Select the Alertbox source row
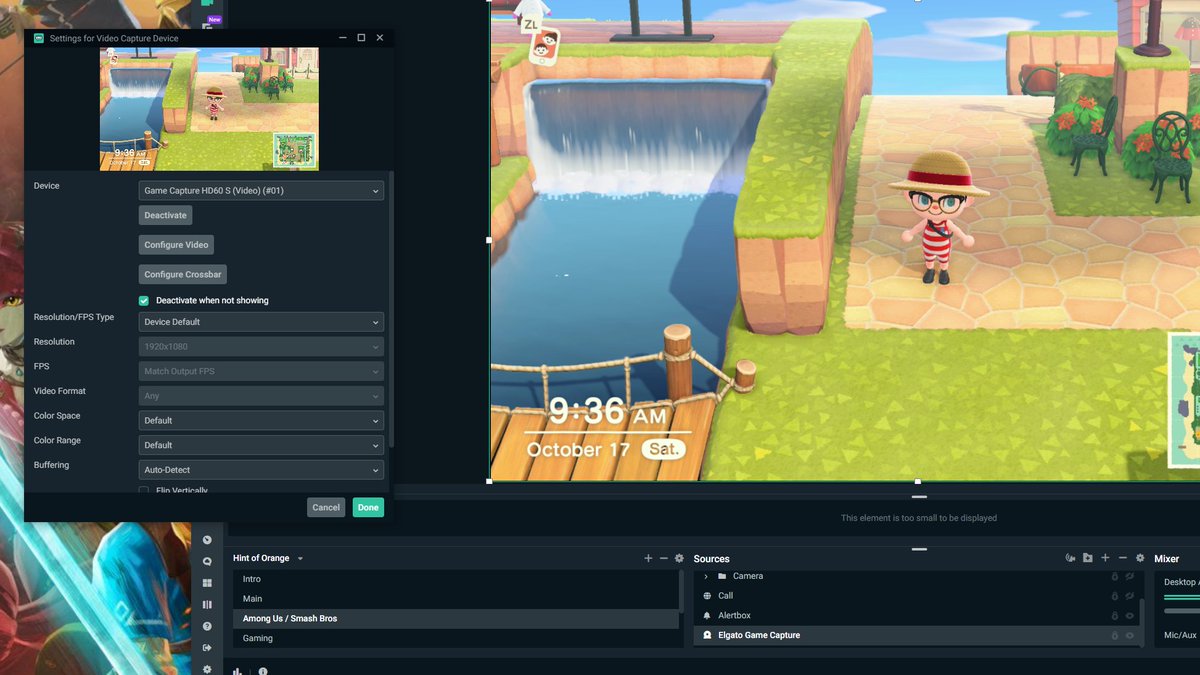This screenshot has width=1200, height=675. point(917,616)
